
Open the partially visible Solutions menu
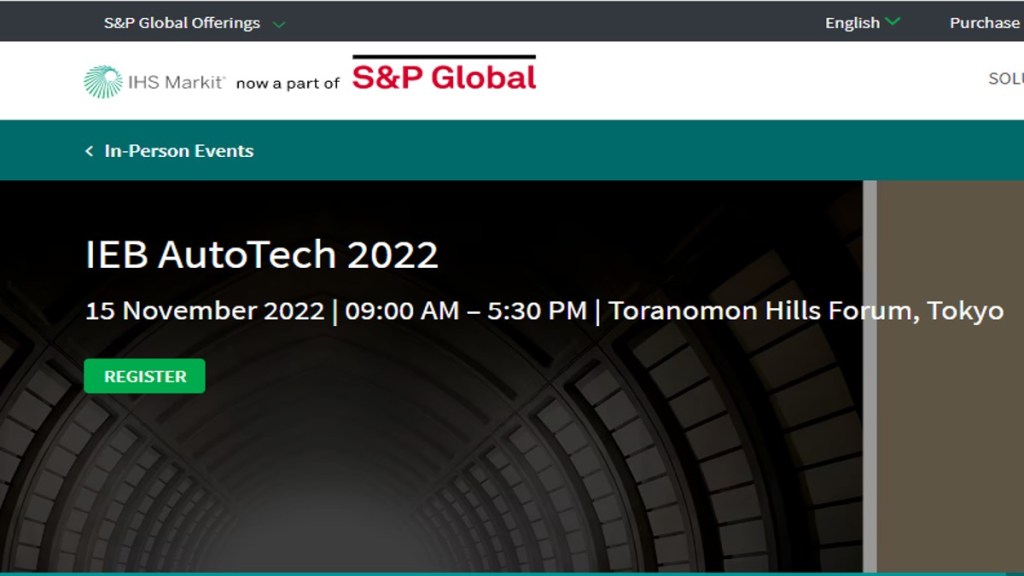tap(1005, 79)
